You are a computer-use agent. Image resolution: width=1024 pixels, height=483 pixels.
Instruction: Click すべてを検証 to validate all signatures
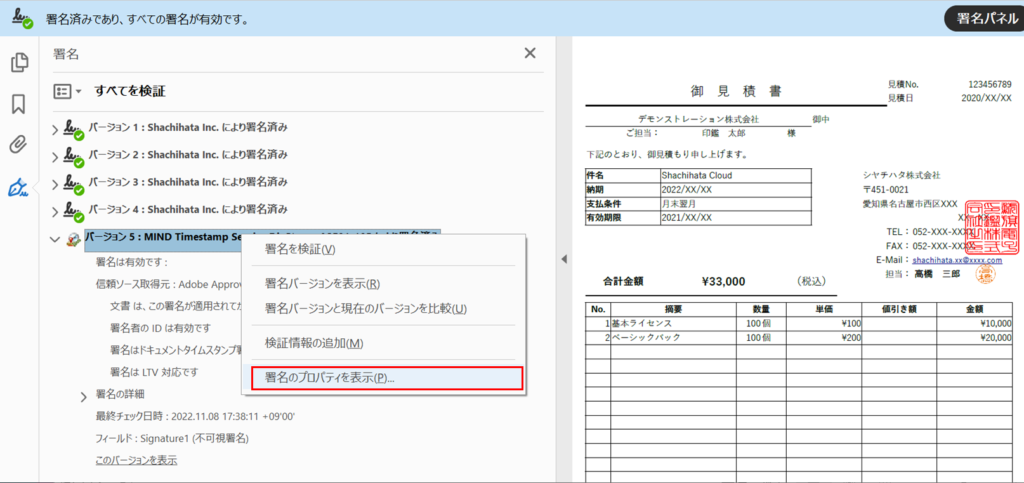(129, 91)
